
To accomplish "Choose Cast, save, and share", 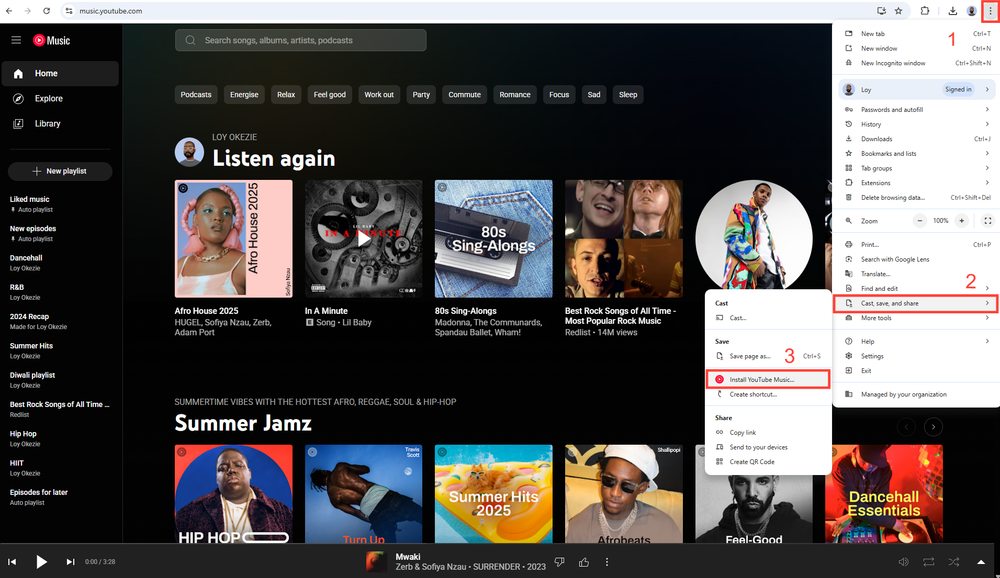I will pos(889,302).
